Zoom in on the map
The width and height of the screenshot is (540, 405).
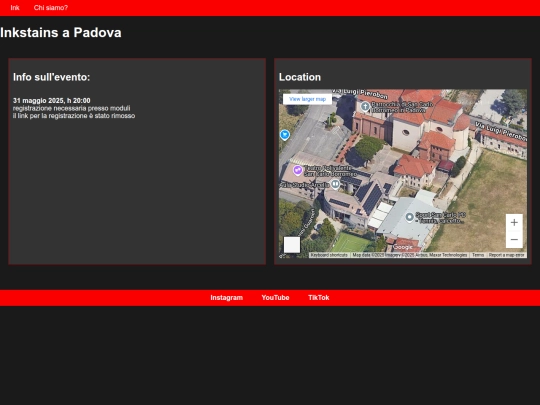[x=514, y=222]
